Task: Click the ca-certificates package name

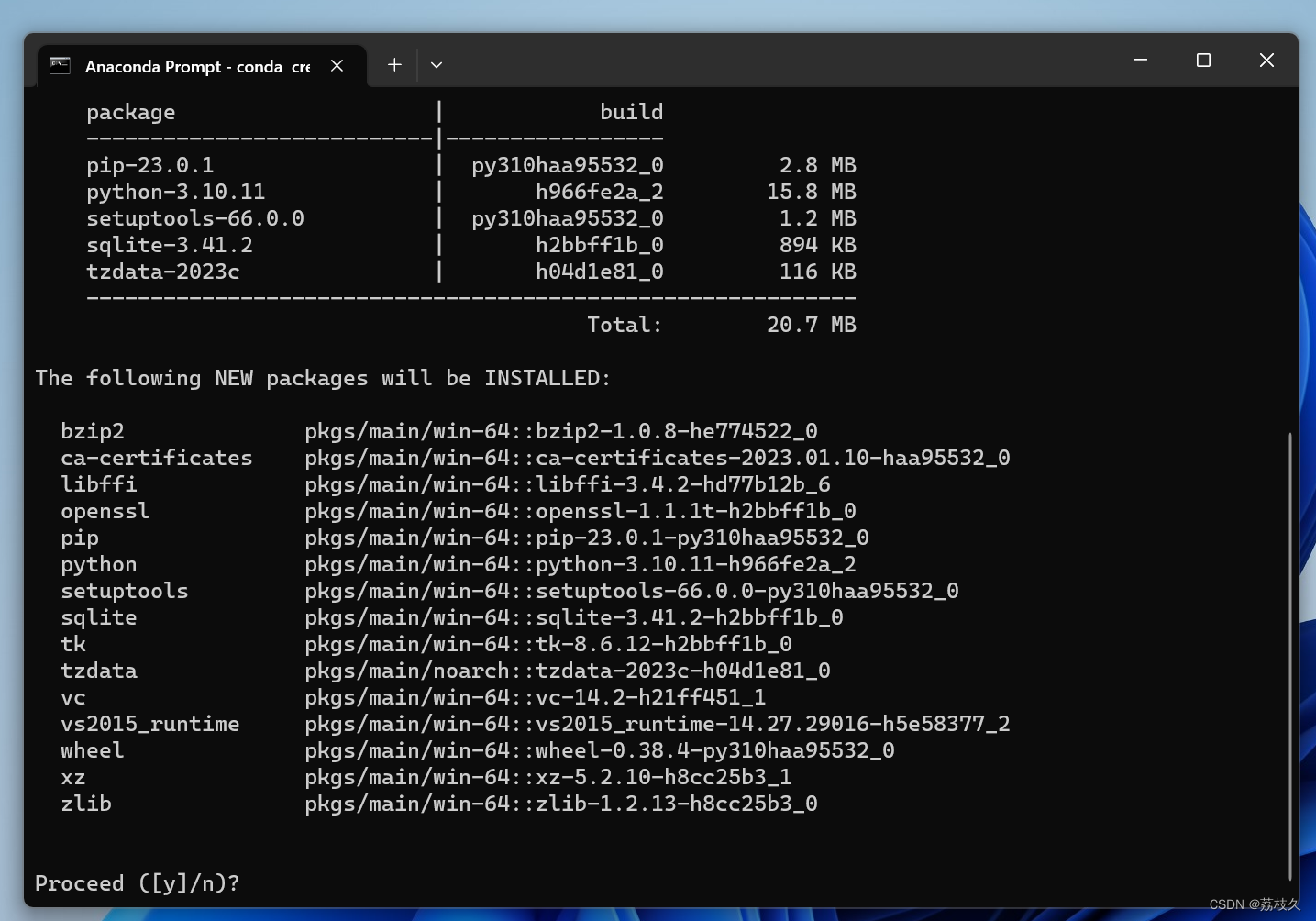Action: pyautogui.click(x=156, y=458)
